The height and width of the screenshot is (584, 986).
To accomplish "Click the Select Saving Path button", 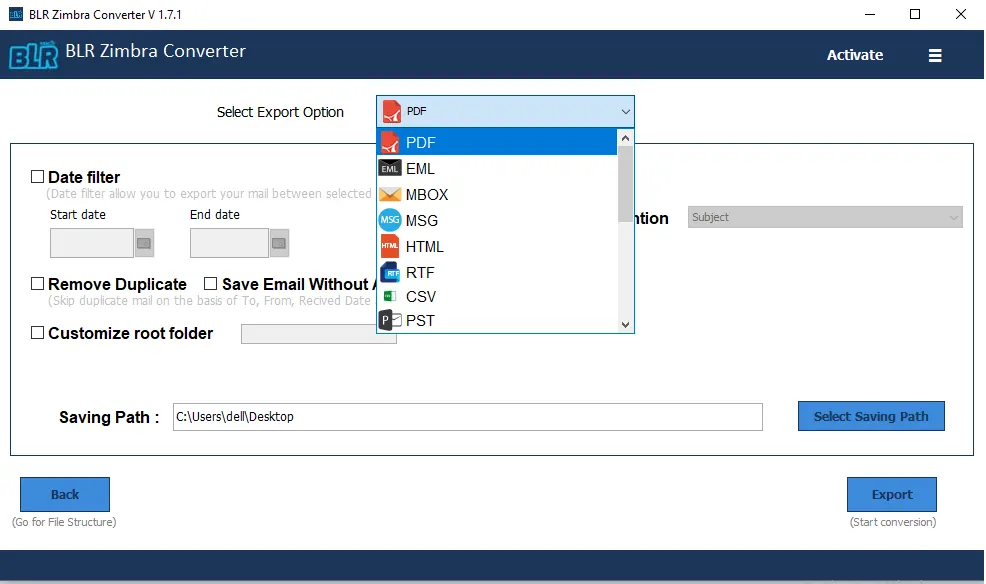I will [x=870, y=416].
